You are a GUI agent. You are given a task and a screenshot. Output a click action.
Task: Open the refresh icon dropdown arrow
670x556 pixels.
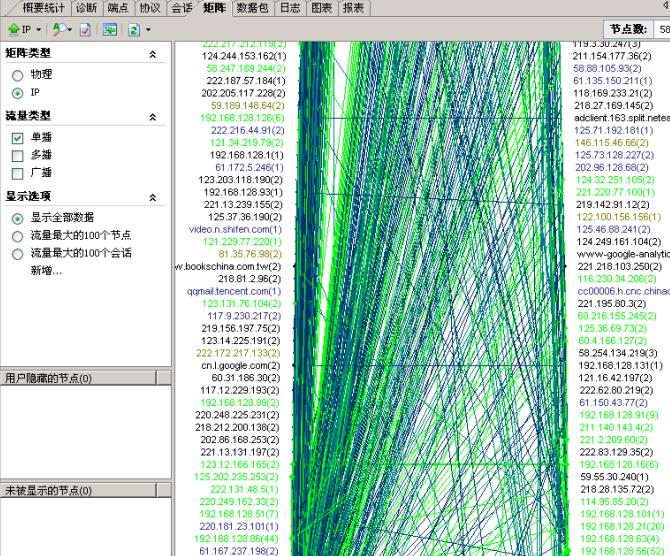pyautogui.click(x=148, y=30)
